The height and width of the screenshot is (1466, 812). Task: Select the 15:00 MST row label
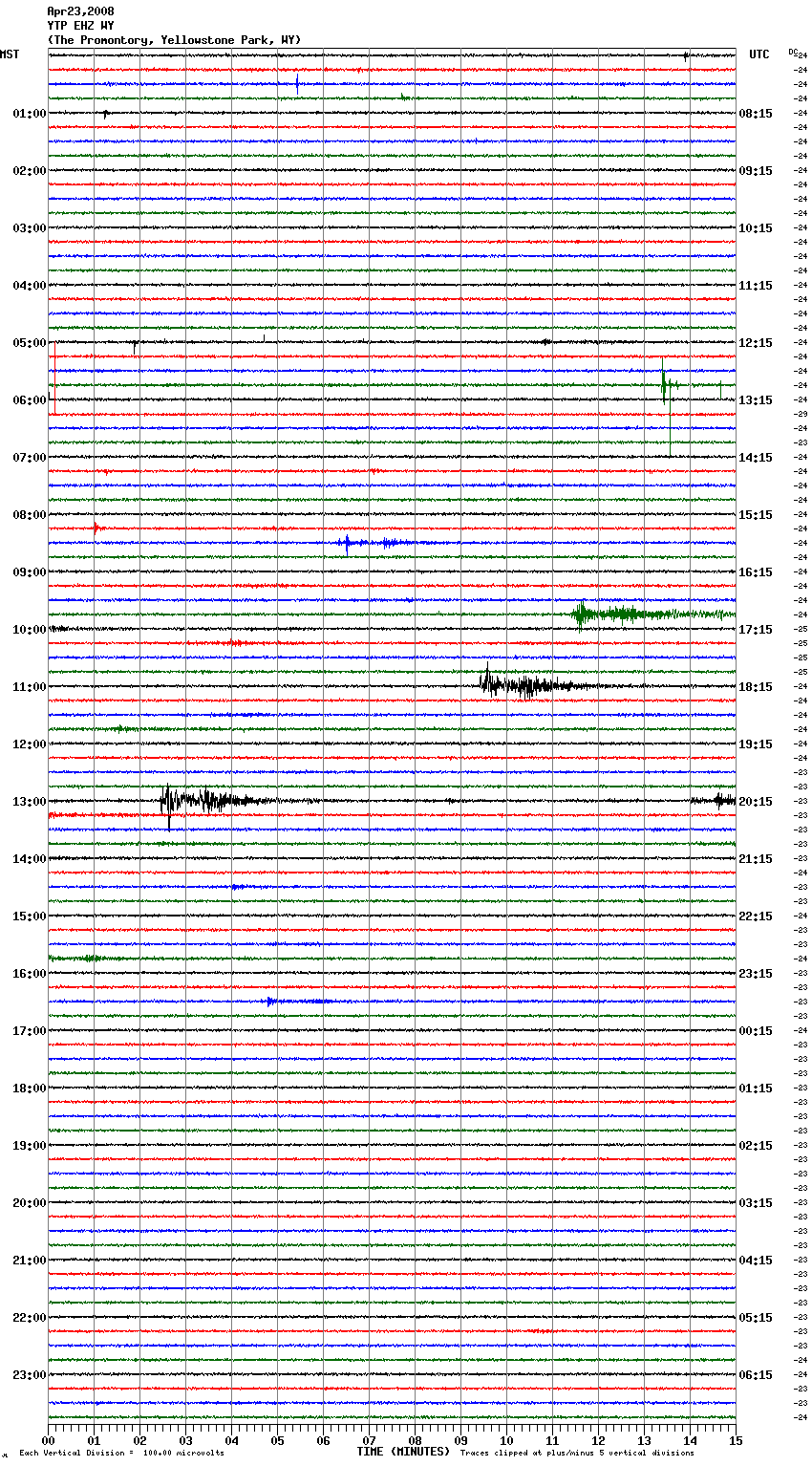click(29, 916)
